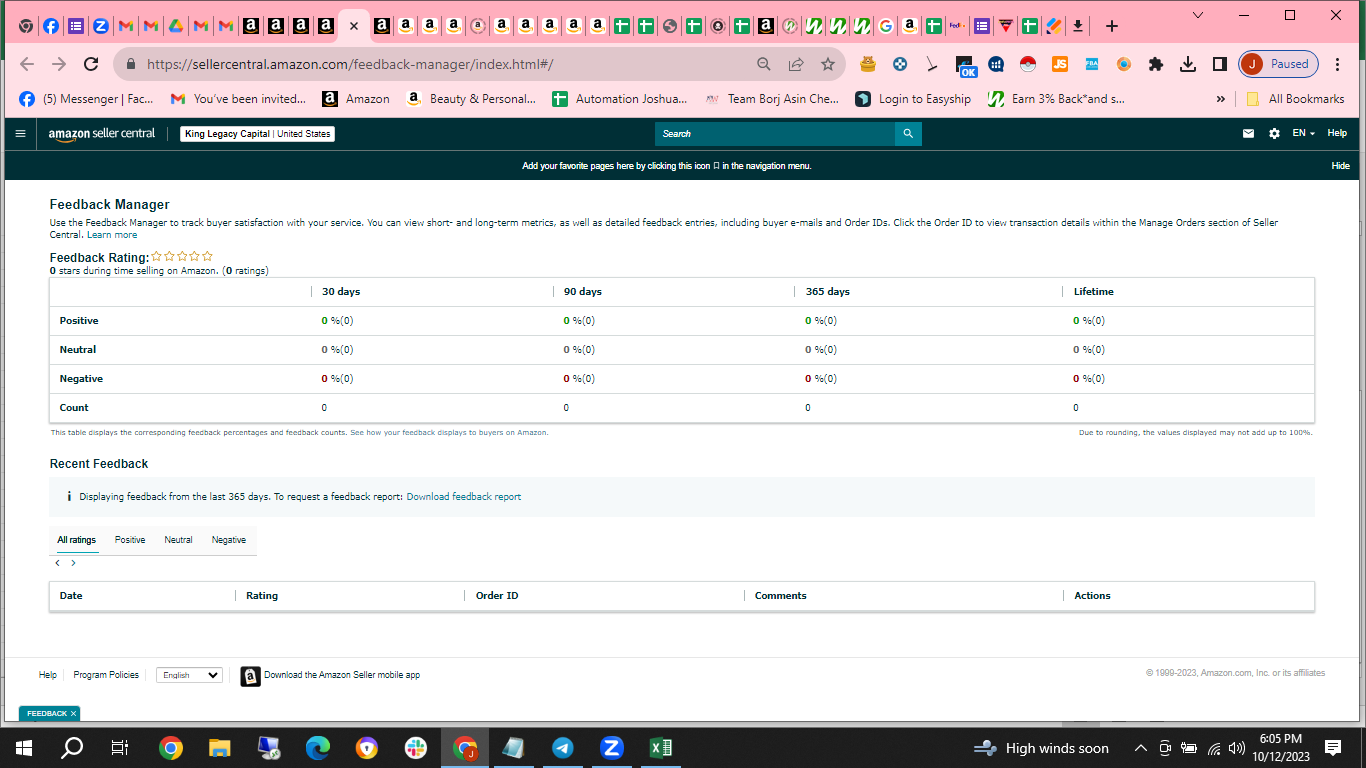The height and width of the screenshot is (768, 1366).
Task: Open the Beauty & Personal bookmark
Action: (471, 99)
